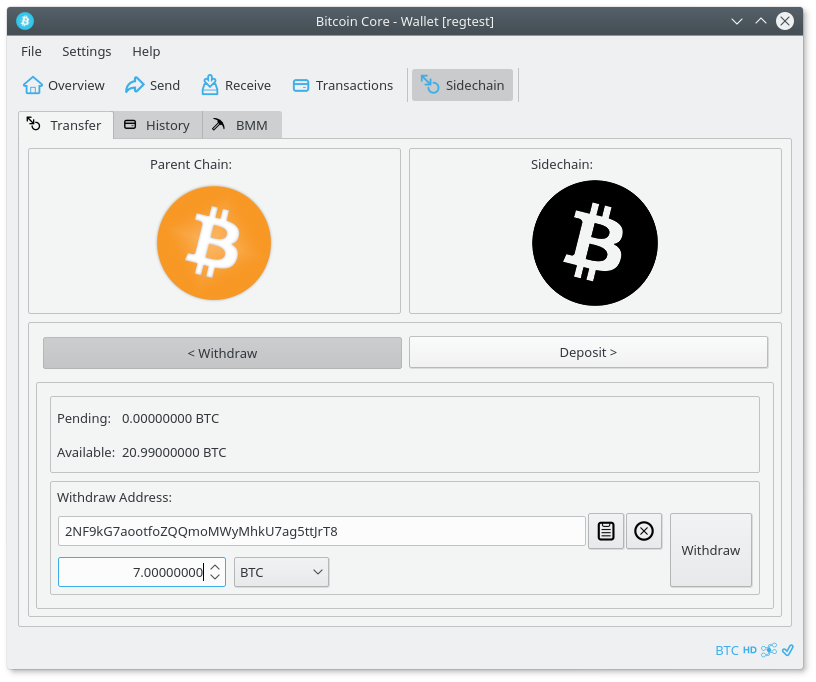The height and width of the screenshot is (682, 816).
Task: Increase amount with stepper up arrow
Action: [215, 567]
